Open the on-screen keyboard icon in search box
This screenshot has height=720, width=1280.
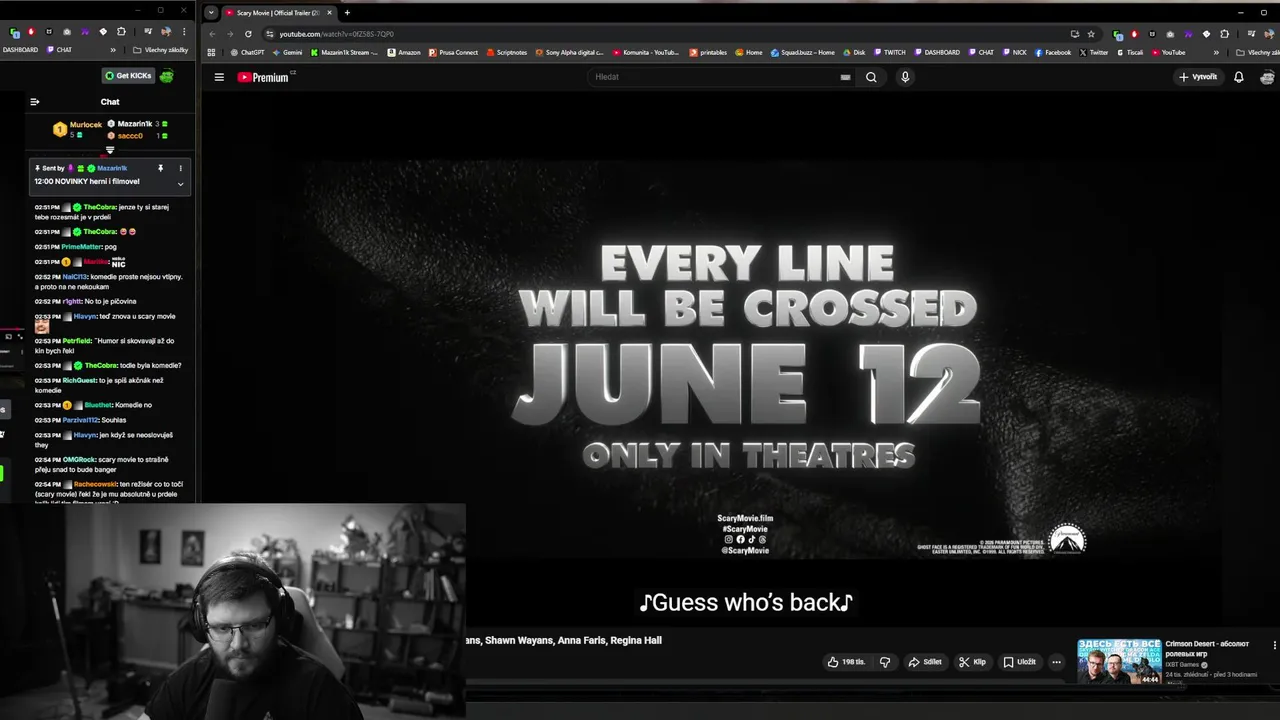[x=845, y=77]
